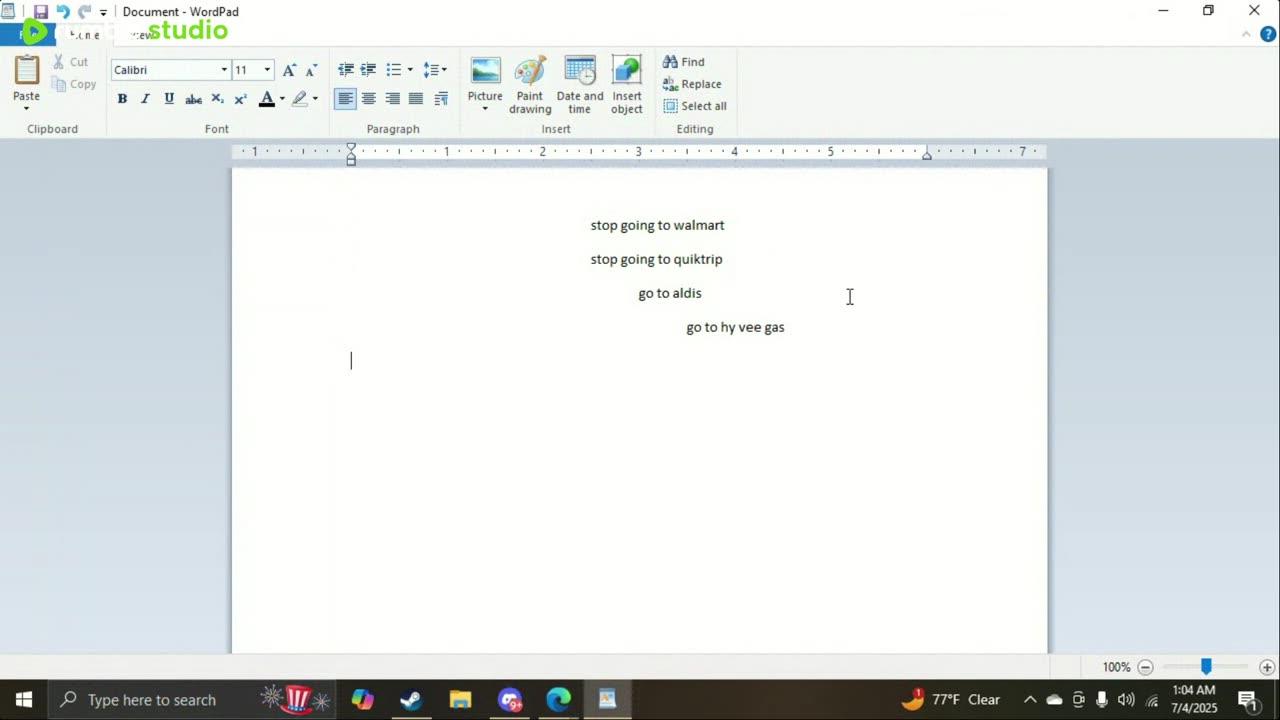The height and width of the screenshot is (720, 1280).
Task: Click the Shrink font icon
Action: (311, 70)
